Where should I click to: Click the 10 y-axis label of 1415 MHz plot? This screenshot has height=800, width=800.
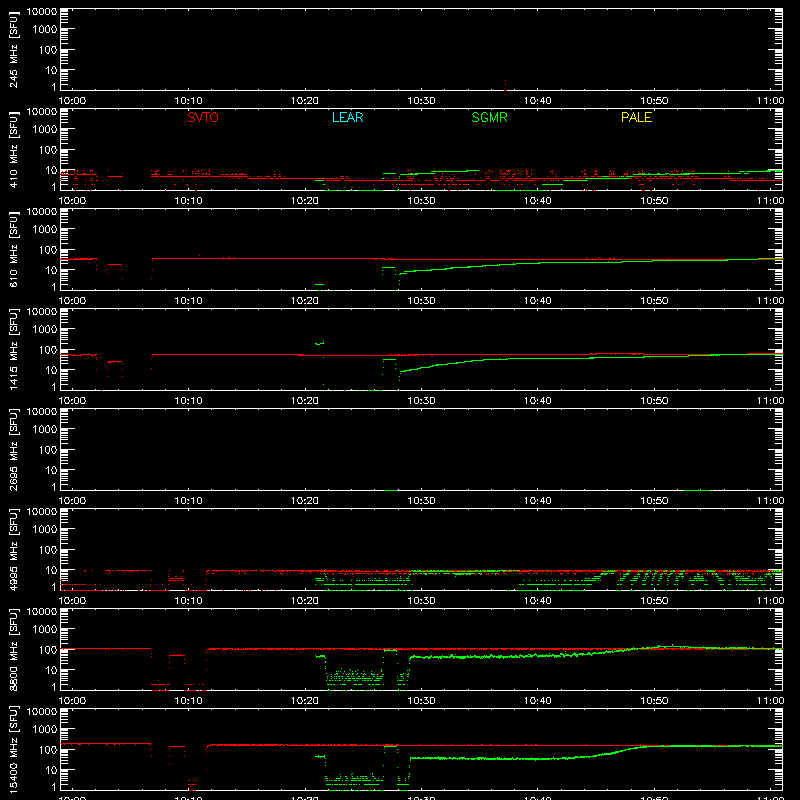pyautogui.click(x=52, y=370)
